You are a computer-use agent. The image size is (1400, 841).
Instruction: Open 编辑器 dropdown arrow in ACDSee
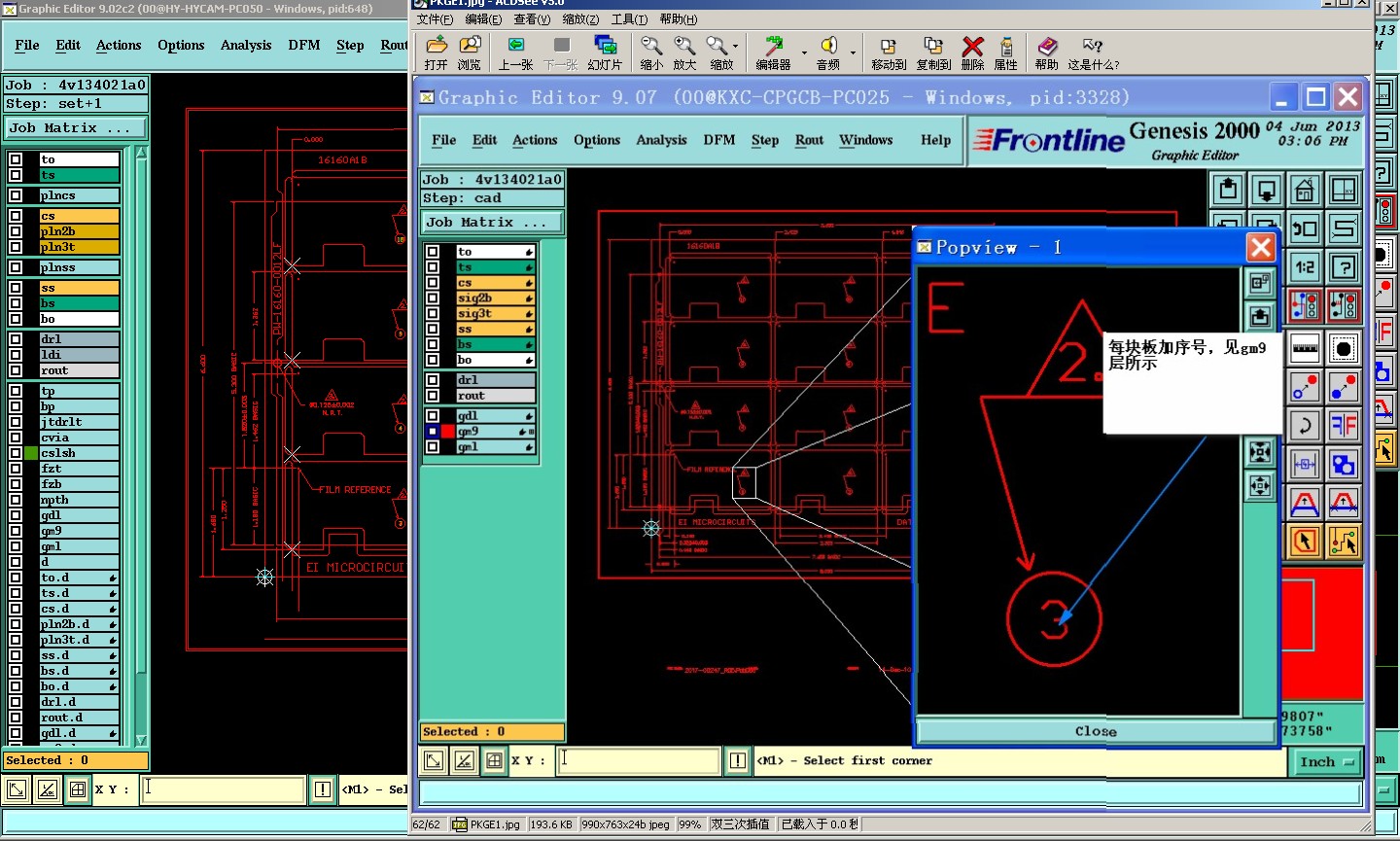804,52
